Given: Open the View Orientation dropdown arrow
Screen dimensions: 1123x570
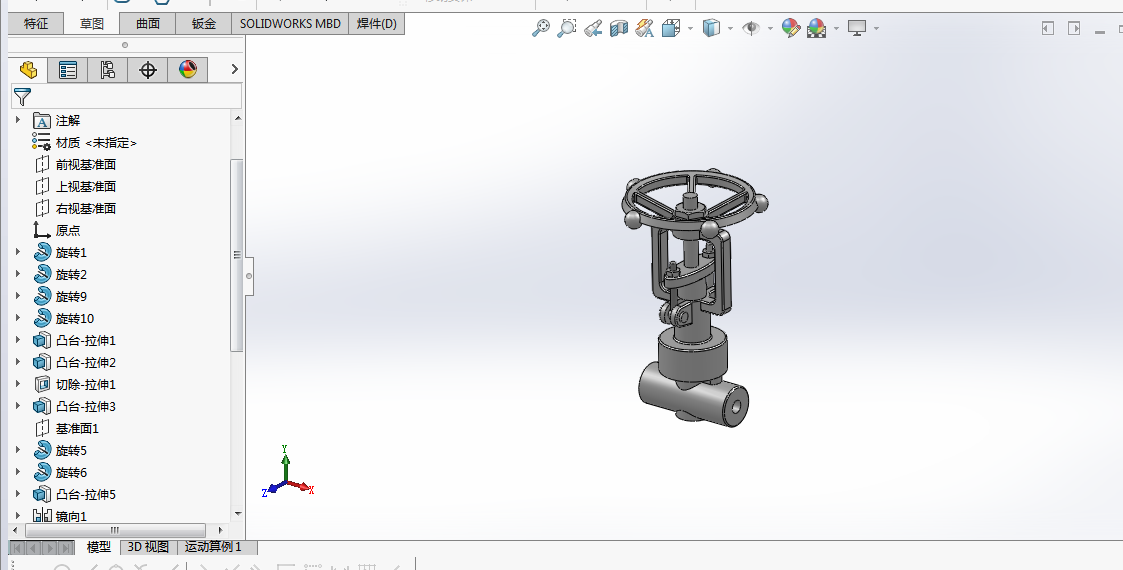Looking at the screenshot, I should [690, 29].
